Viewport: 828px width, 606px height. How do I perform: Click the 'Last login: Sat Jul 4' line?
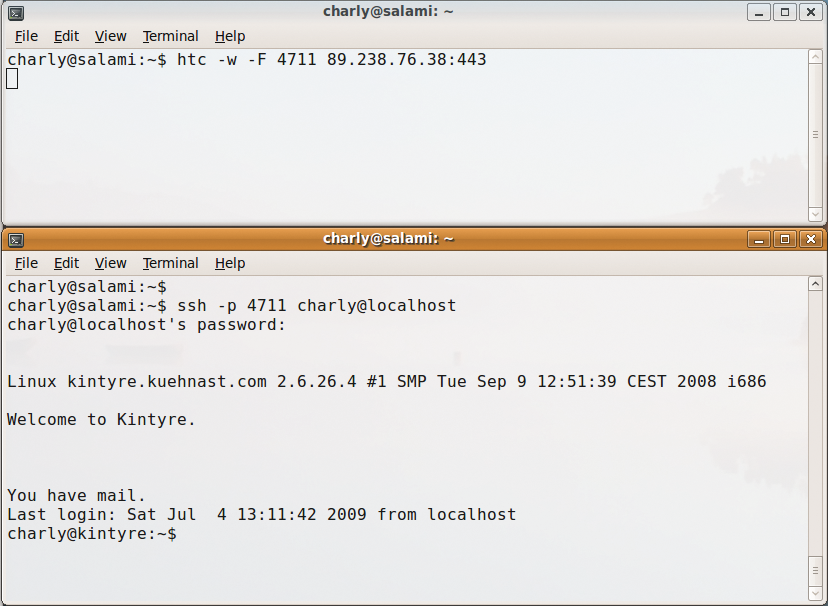pyautogui.click(x=261, y=515)
